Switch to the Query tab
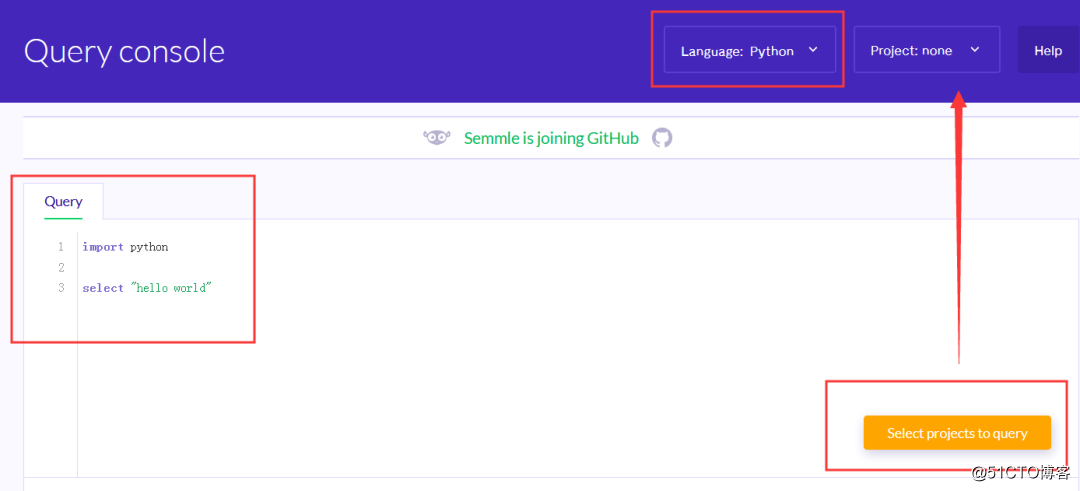Screen dimensions: 1080x491 (63, 201)
